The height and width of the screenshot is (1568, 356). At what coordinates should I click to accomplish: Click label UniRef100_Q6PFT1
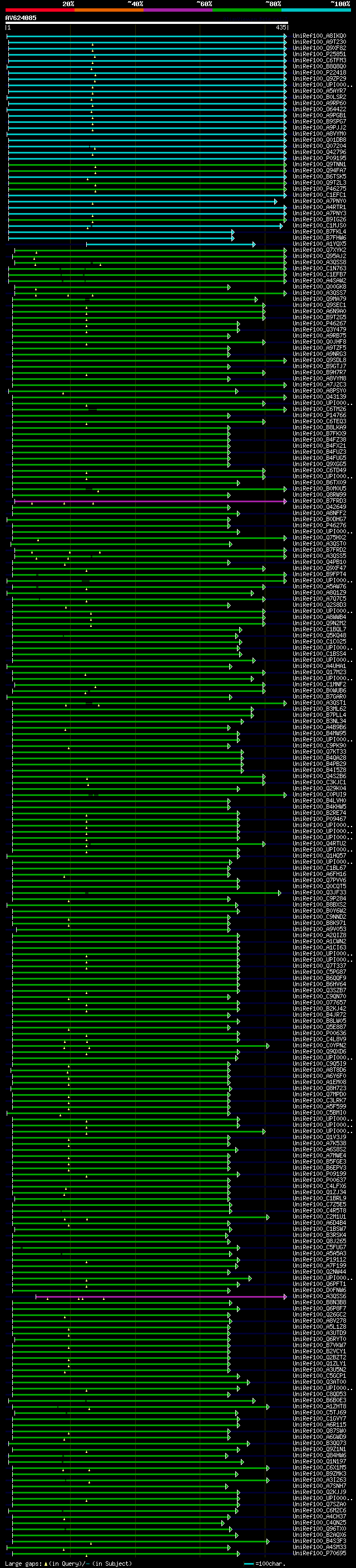319,1284
